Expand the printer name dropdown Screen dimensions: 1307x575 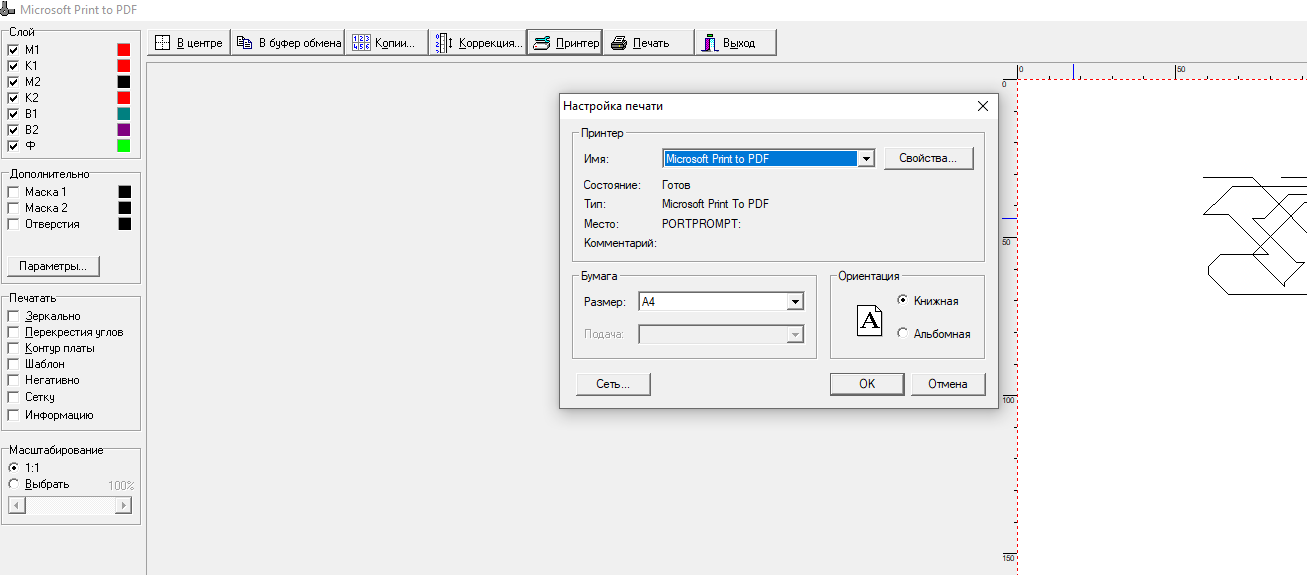pyautogui.click(x=866, y=158)
